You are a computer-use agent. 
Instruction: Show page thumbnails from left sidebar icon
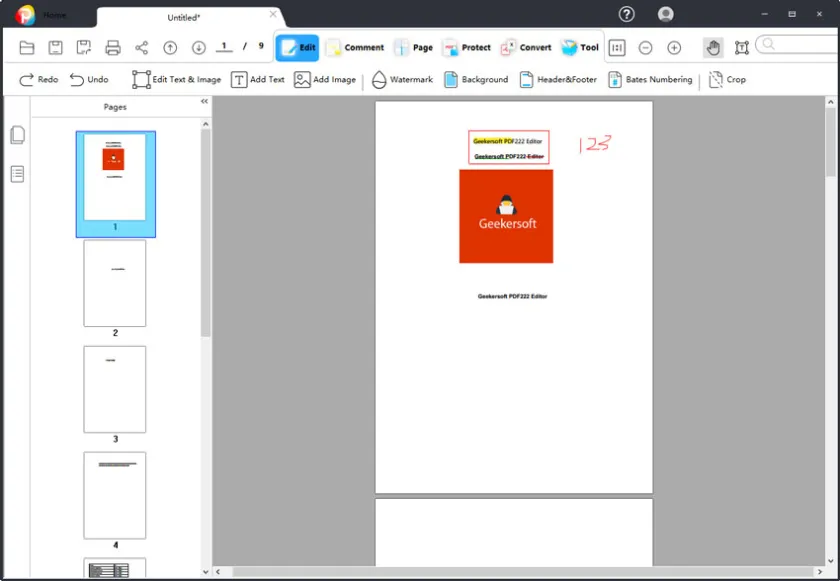pos(17,135)
